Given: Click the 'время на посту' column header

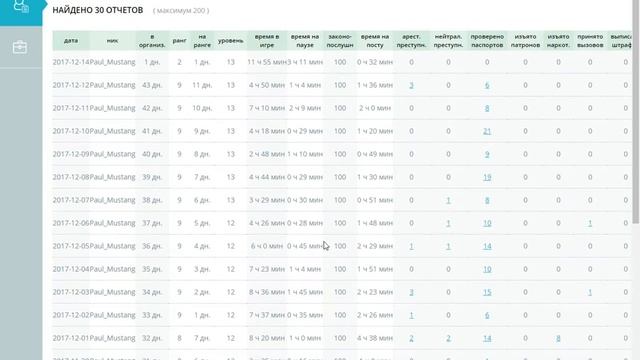Looking at the screenshot, I should coord(375,41).
